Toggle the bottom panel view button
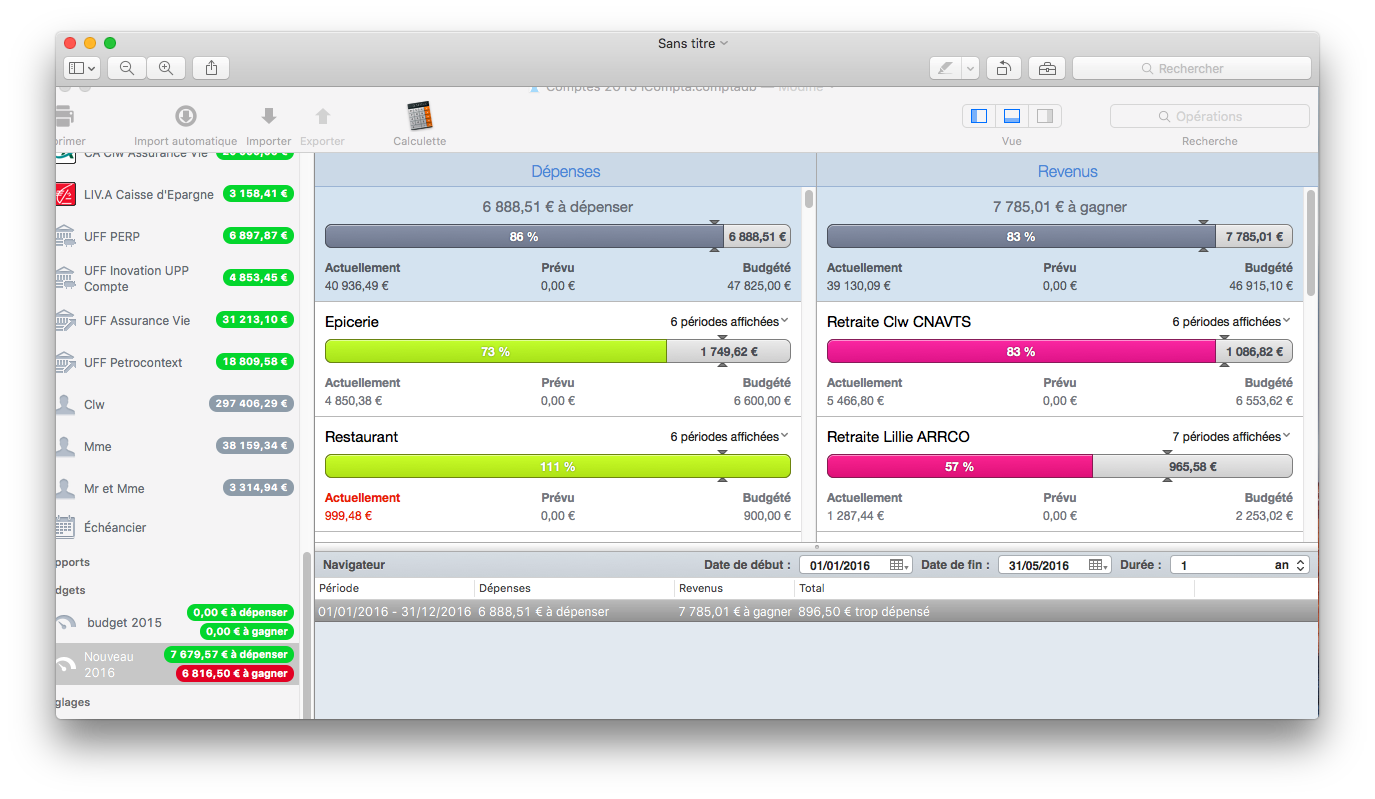 click(x=1011, y=116)
